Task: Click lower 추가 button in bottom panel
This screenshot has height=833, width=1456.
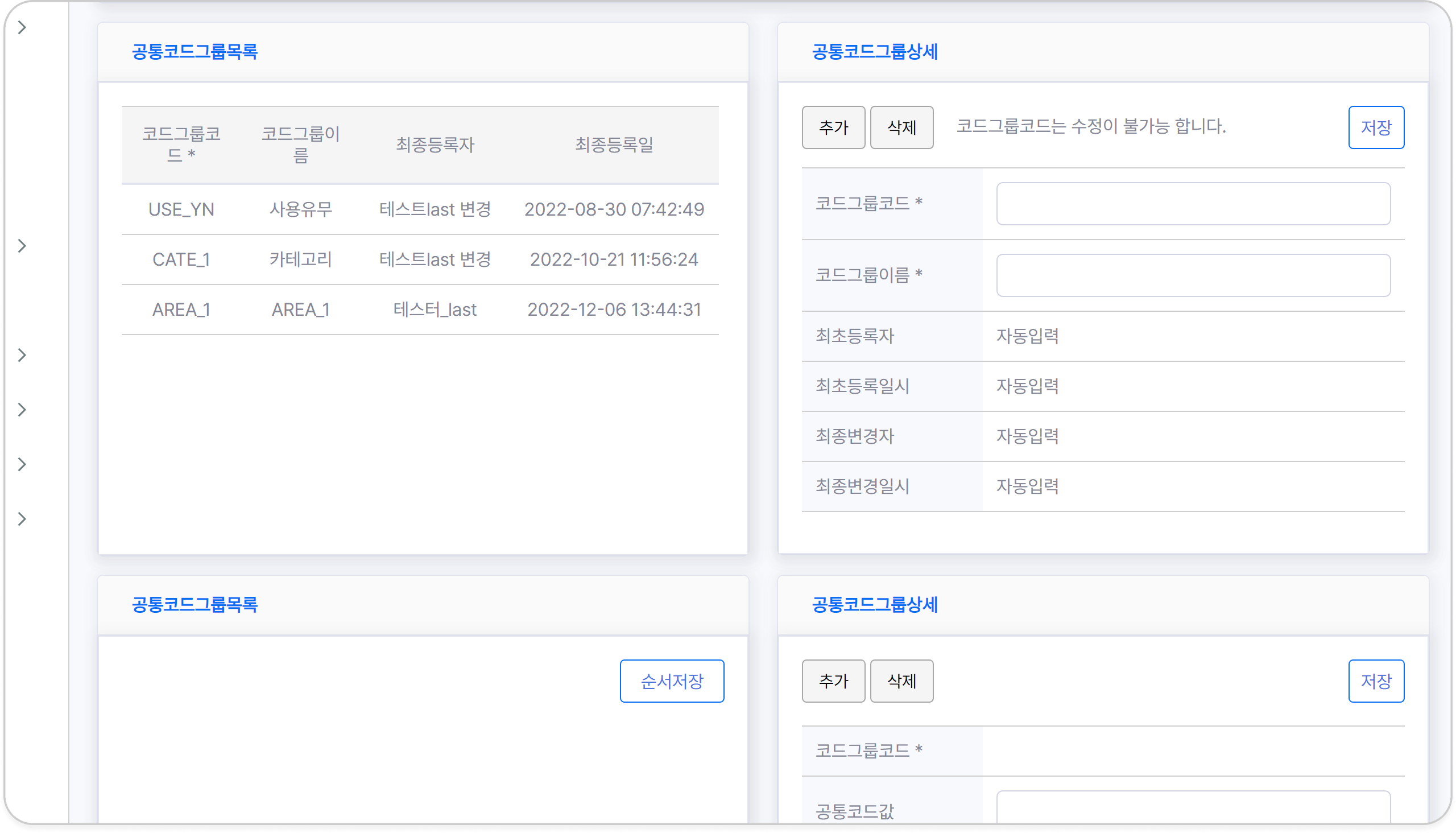Action: click(833, 681)
